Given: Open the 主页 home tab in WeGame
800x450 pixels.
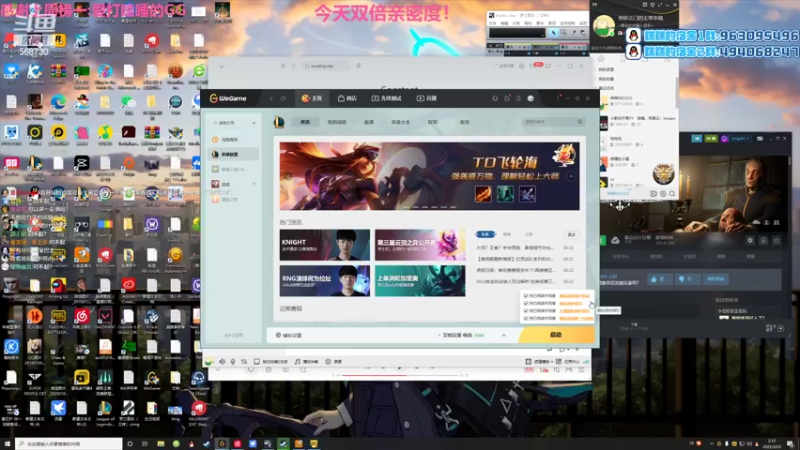Looking at the screenshot, I should (x=312, y=98).
